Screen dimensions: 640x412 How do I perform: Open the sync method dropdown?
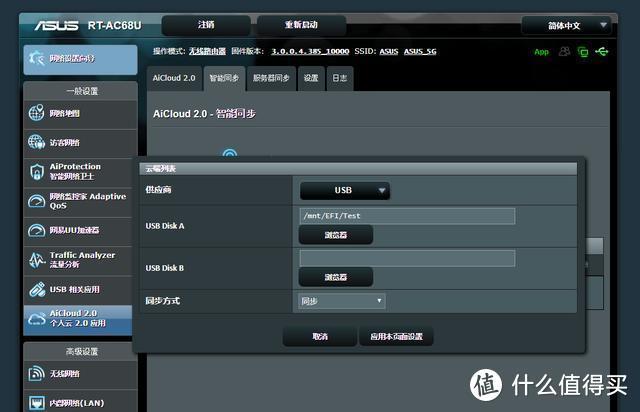pos(342,301)
